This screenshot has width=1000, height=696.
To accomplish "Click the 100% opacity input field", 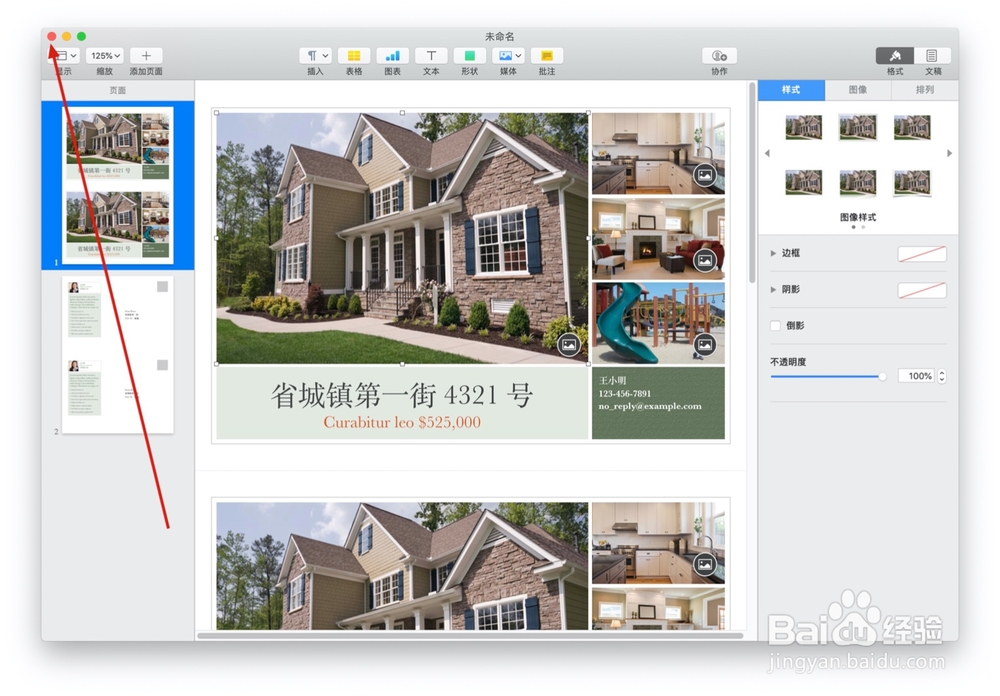I will (x=917, y=376).
